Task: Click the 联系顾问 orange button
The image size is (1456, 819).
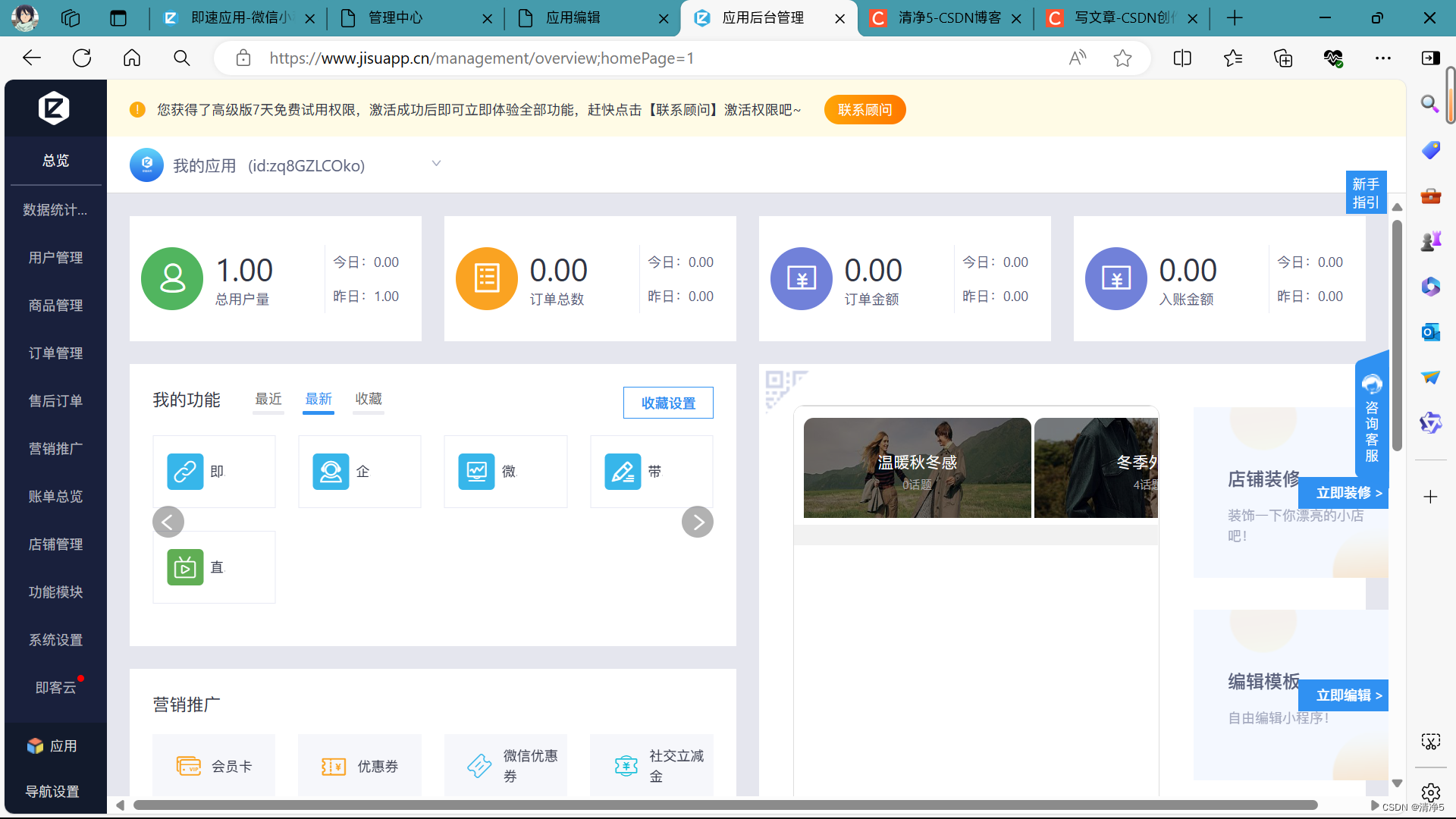Action: [864, 110]
